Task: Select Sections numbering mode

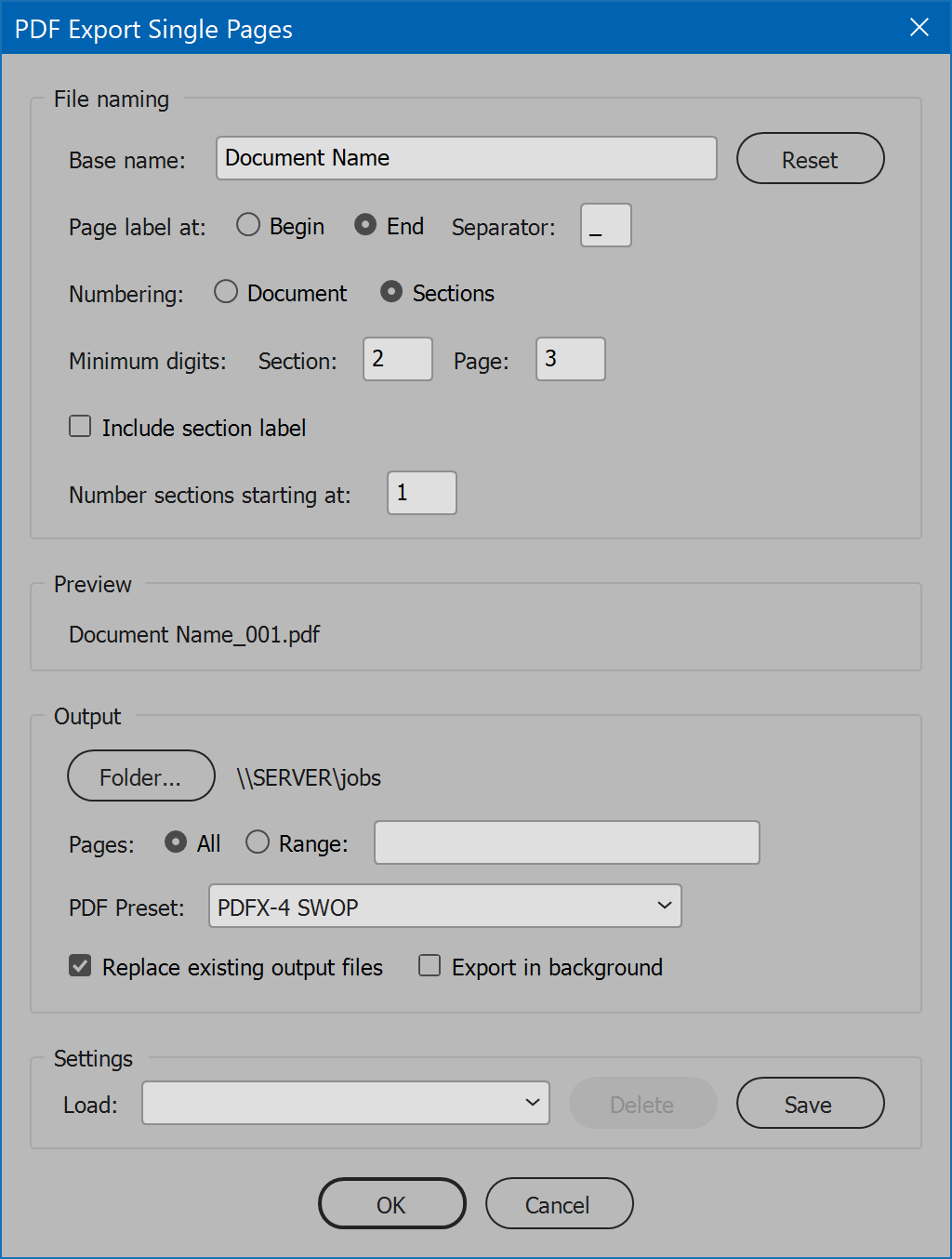Action: [x=391, y=292]
